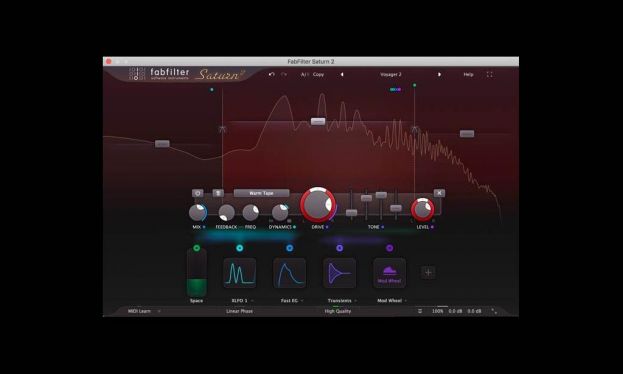Image resolution: width=623 pixels, height=374 pixels.
Task: Click the Dynamics knob
Action: (x=280, y=213)
